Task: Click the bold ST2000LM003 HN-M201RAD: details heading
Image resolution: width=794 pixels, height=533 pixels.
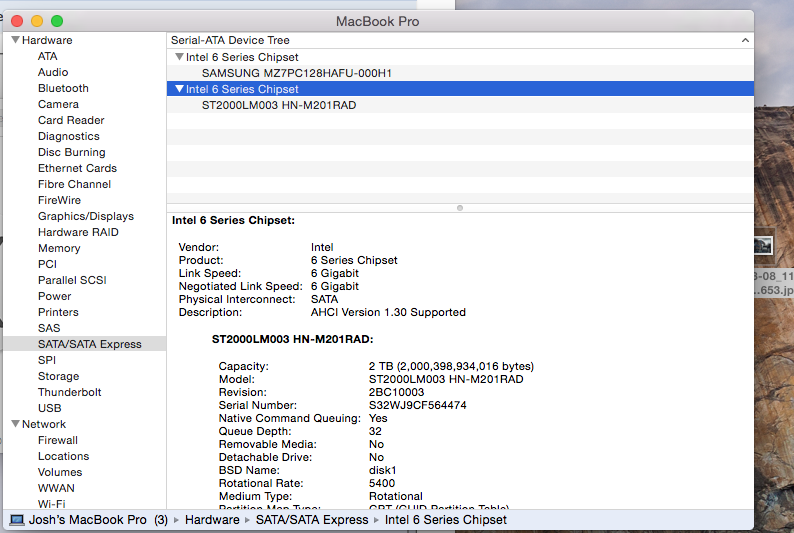Action: tap(292, 339)
